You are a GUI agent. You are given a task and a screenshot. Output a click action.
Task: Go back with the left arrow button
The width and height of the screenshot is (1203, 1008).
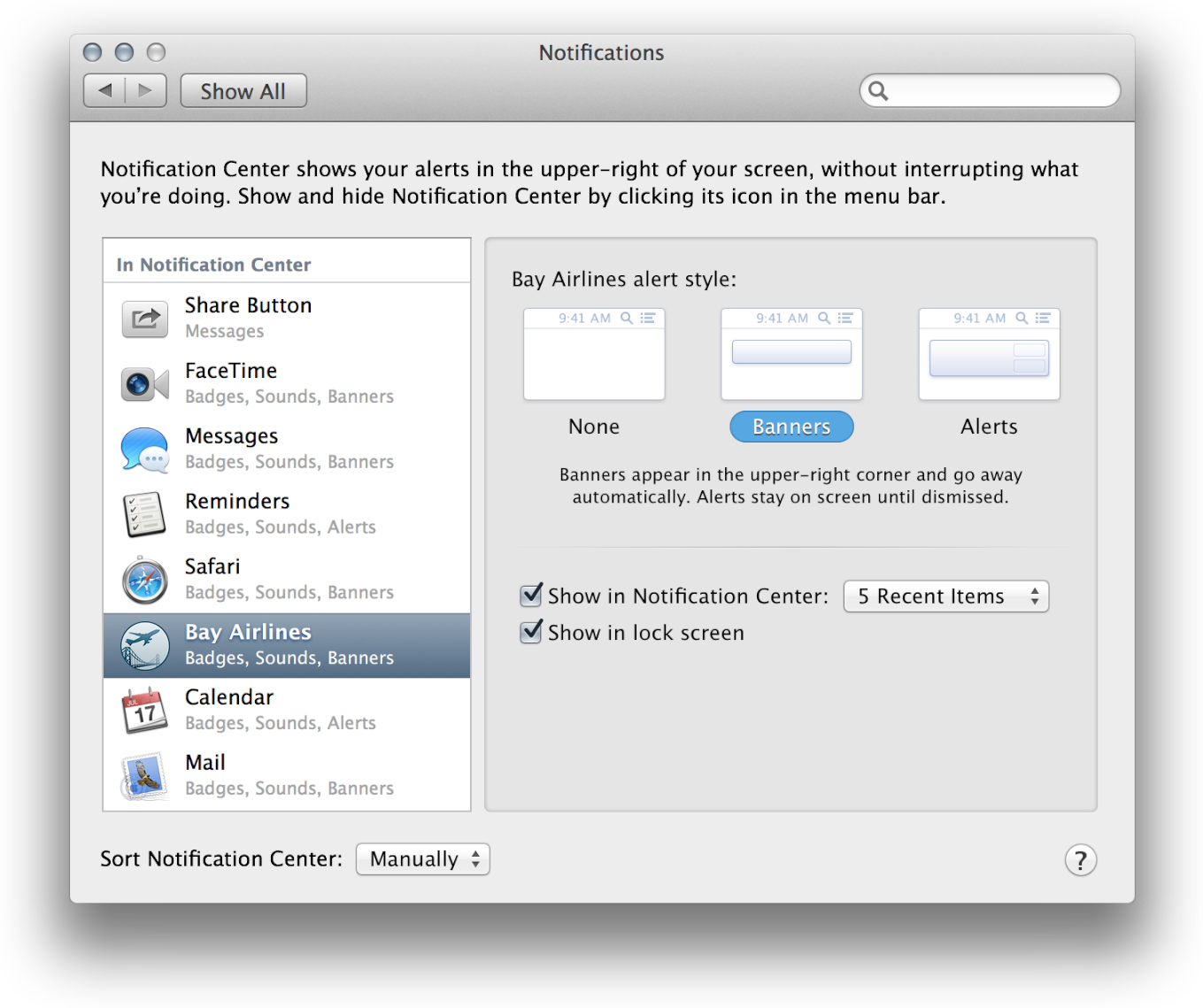click(x=105, y=91)
